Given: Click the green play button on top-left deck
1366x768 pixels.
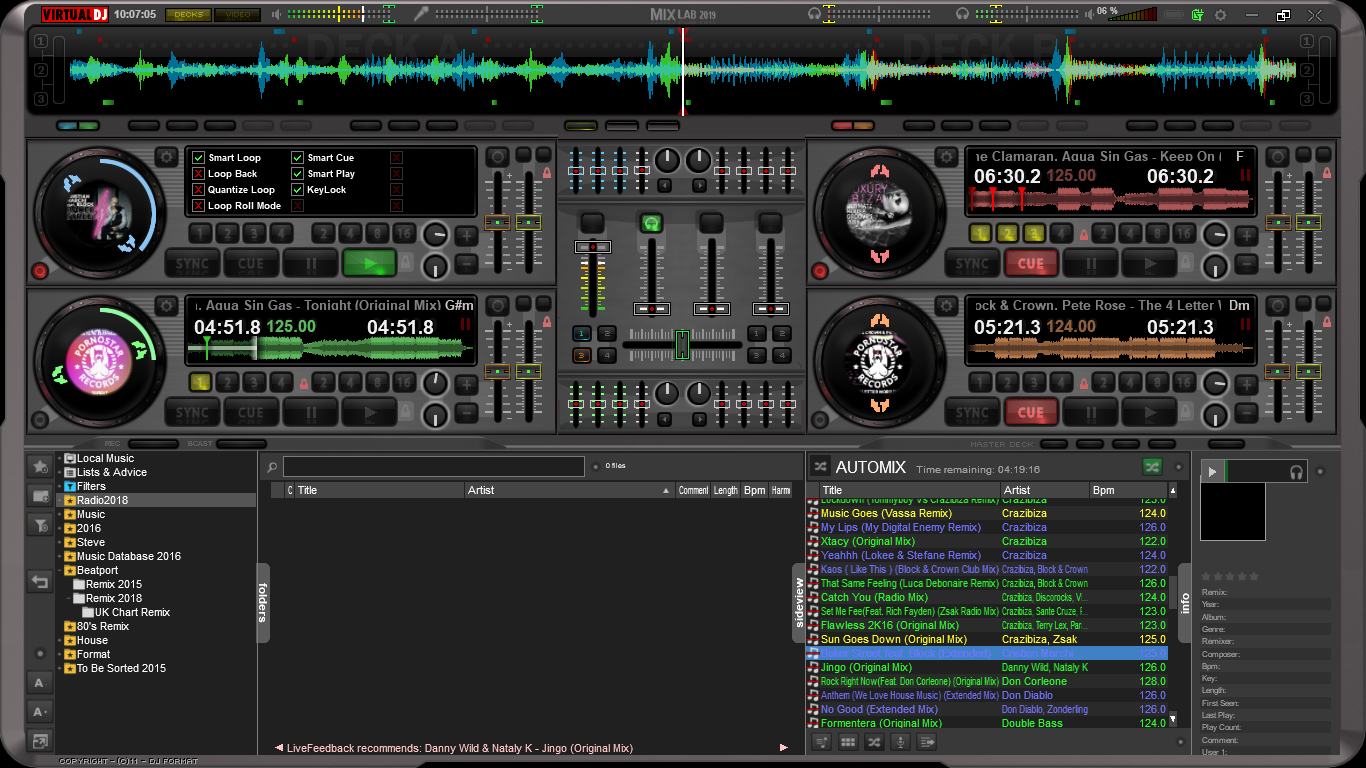Looking at the screenshot, I should pos(369,264).
